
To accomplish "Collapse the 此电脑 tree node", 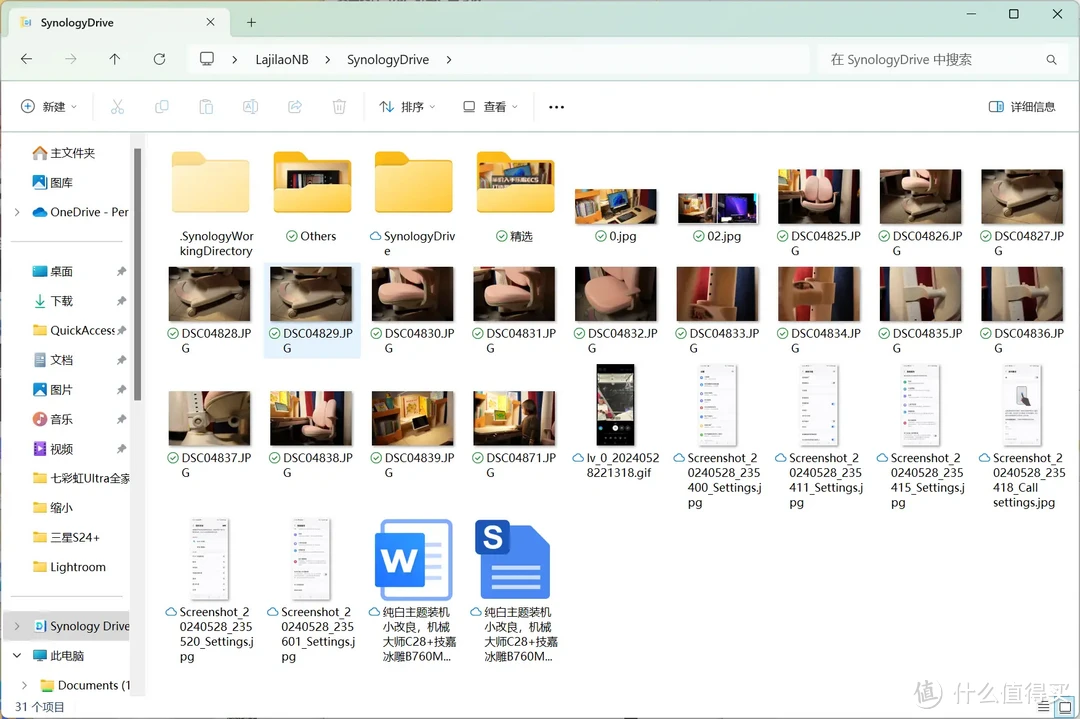I will tap(17, 656).
